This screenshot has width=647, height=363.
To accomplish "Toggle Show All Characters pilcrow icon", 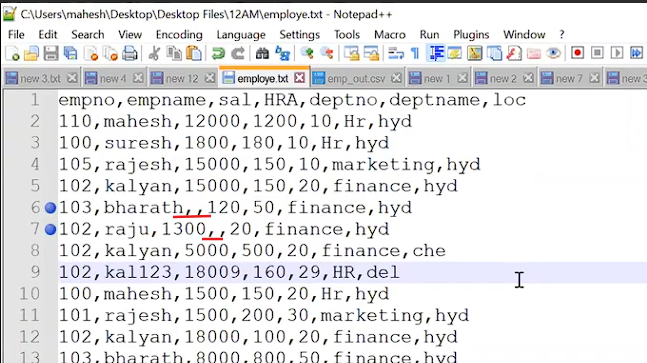I will pos(415,53).
